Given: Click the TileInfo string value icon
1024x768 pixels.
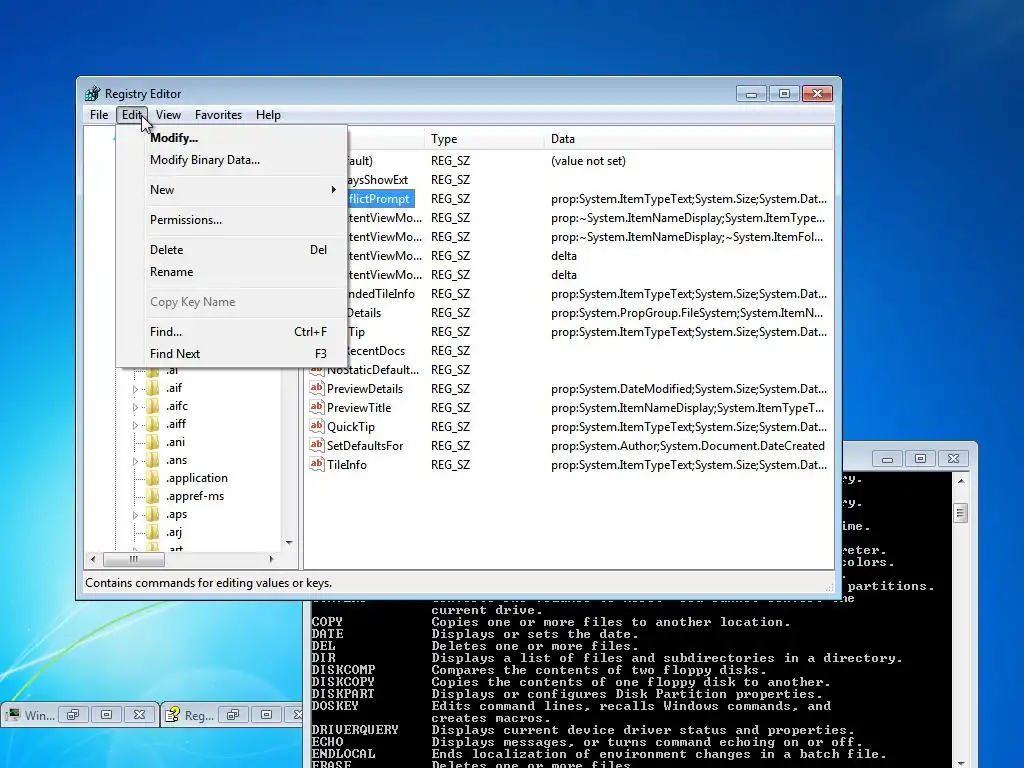Looking at the screenshot, I should click(317, 464).
